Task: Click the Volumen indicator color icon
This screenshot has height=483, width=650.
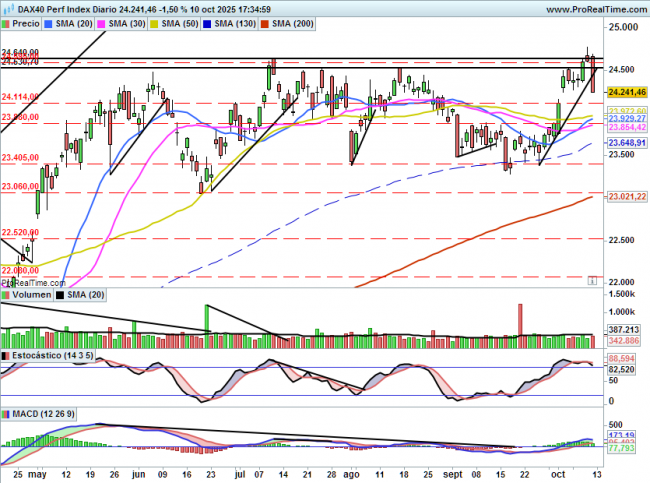Action: 6,295
